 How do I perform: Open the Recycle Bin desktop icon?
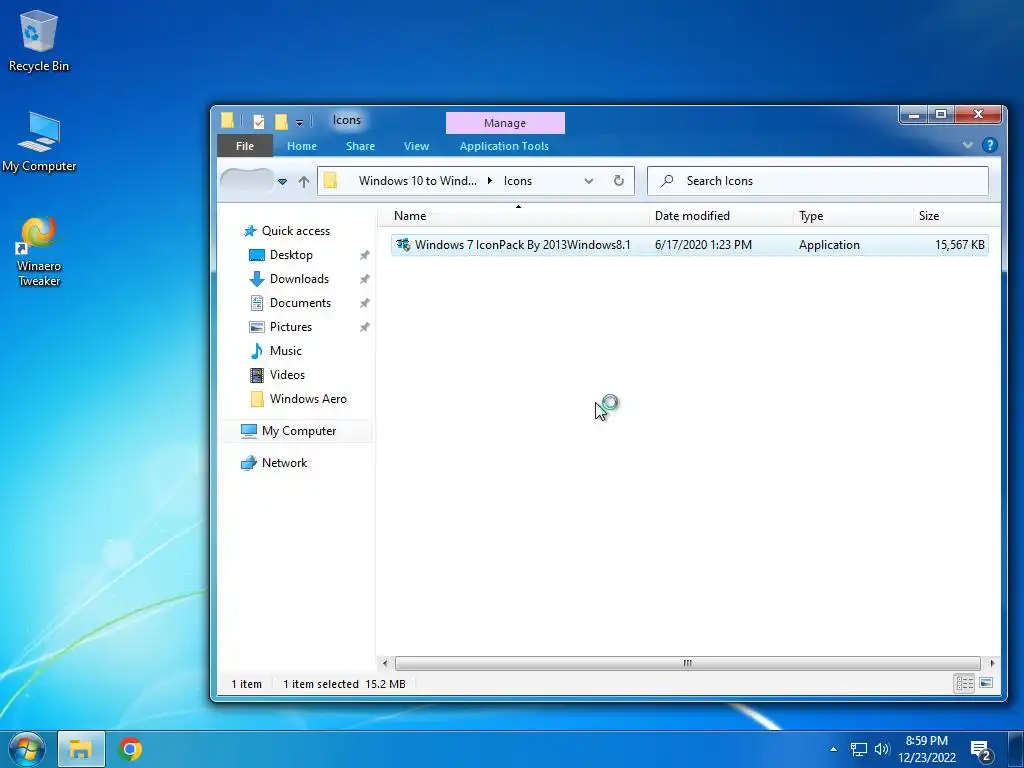[x=39, y=40]
